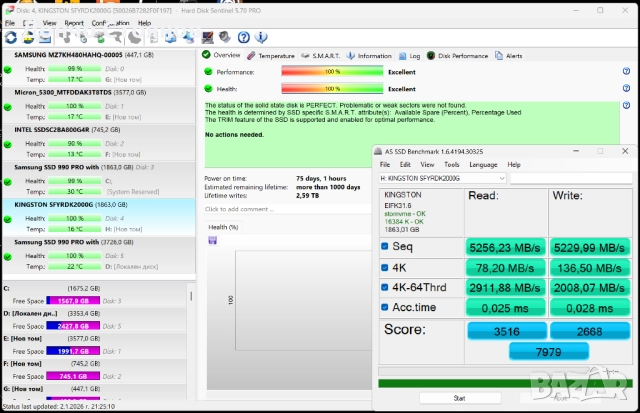The height and width of the screenshot is (413, 640).
Task: Switch to the S.M.A.R.T. tab
Action: pos(323,56)
